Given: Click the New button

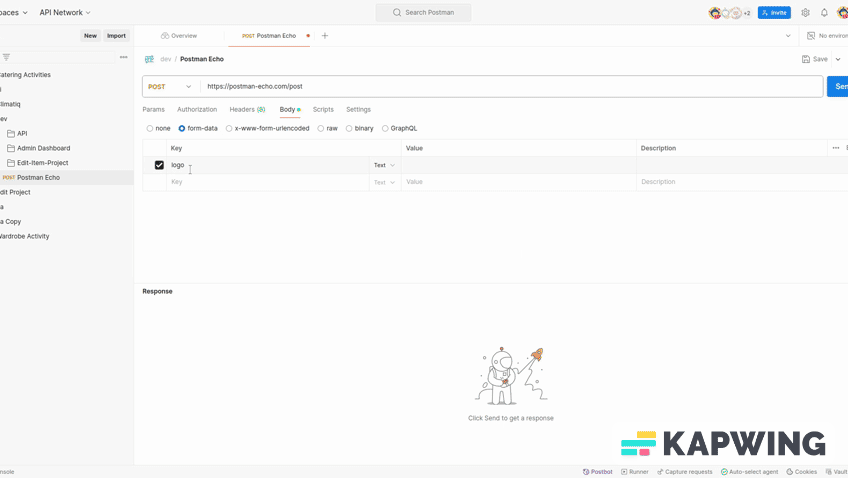Looking at the screenshot, I should [90, 36].
